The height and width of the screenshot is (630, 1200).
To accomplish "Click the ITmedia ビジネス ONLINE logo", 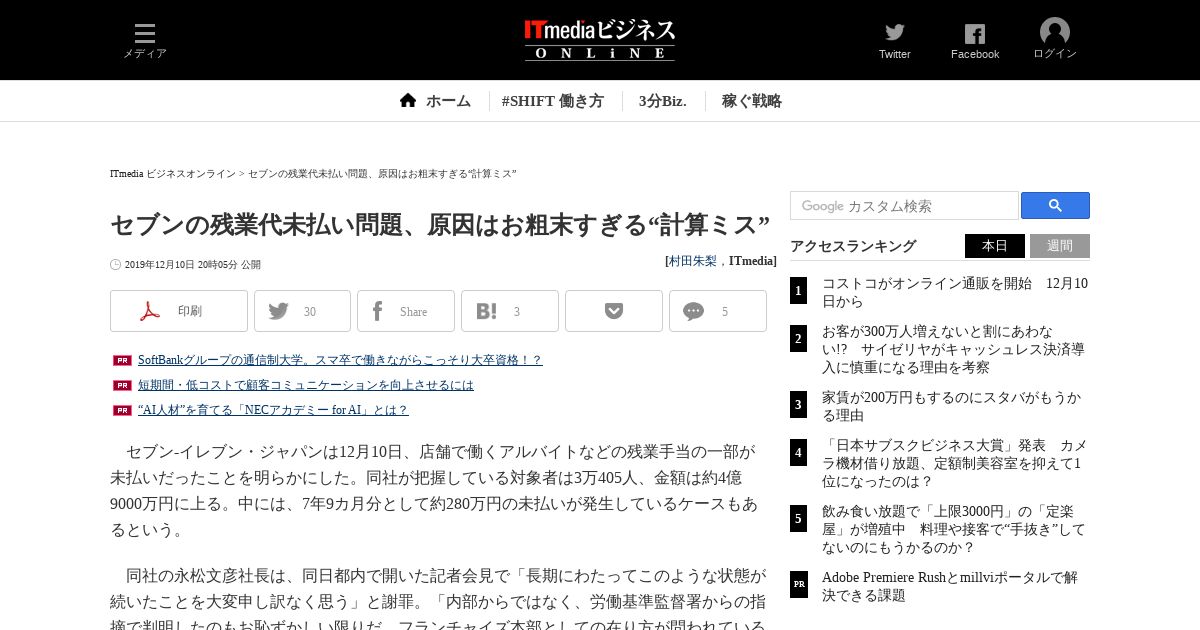I will [x=600, y=40].
